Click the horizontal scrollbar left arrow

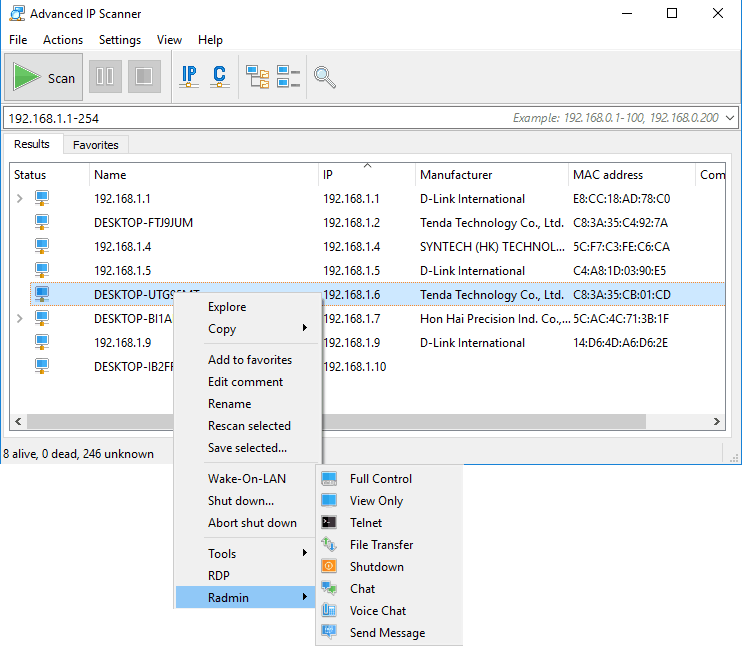[x=18, y=421]
